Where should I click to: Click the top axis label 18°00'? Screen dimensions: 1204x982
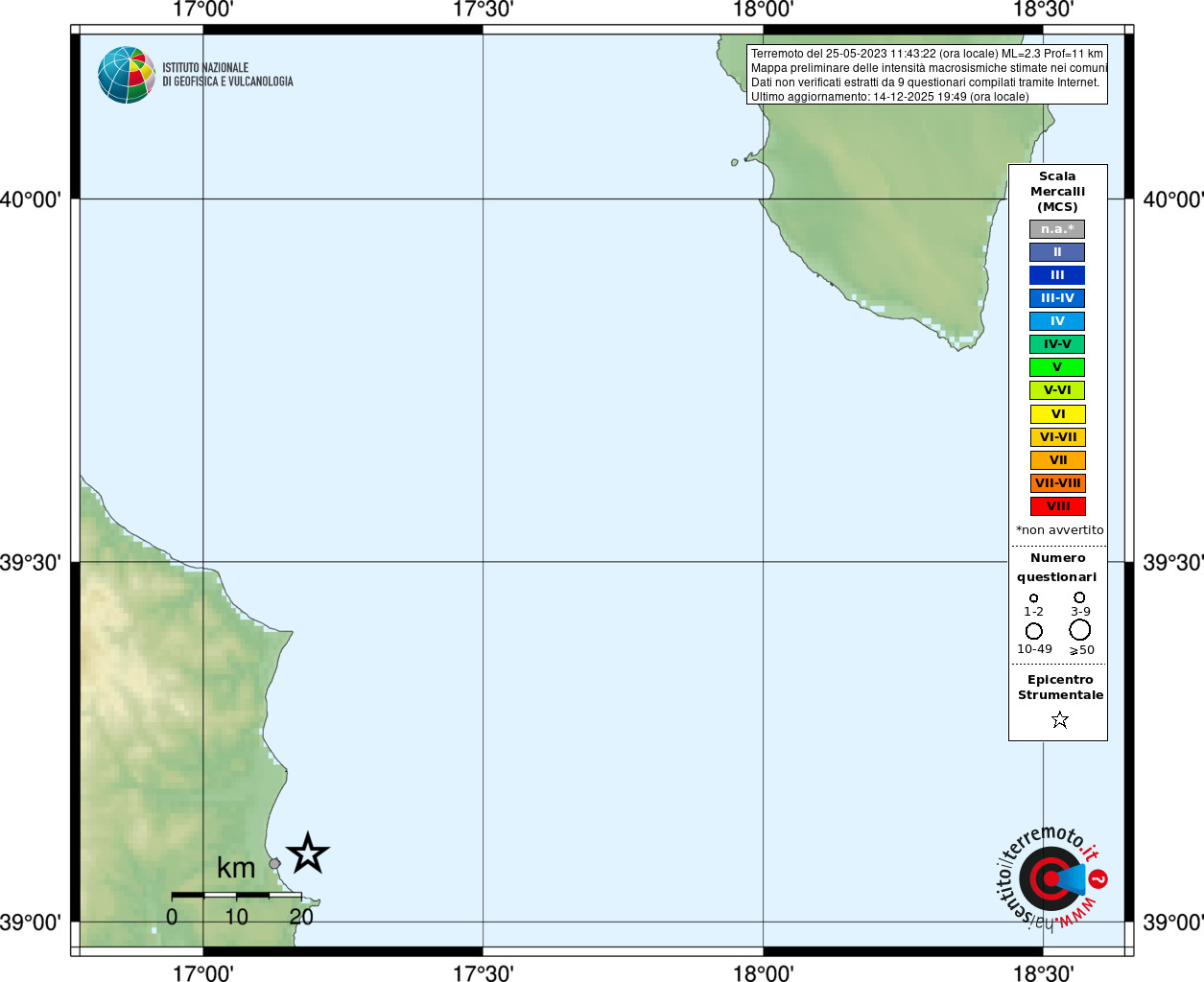pos(763,10)
